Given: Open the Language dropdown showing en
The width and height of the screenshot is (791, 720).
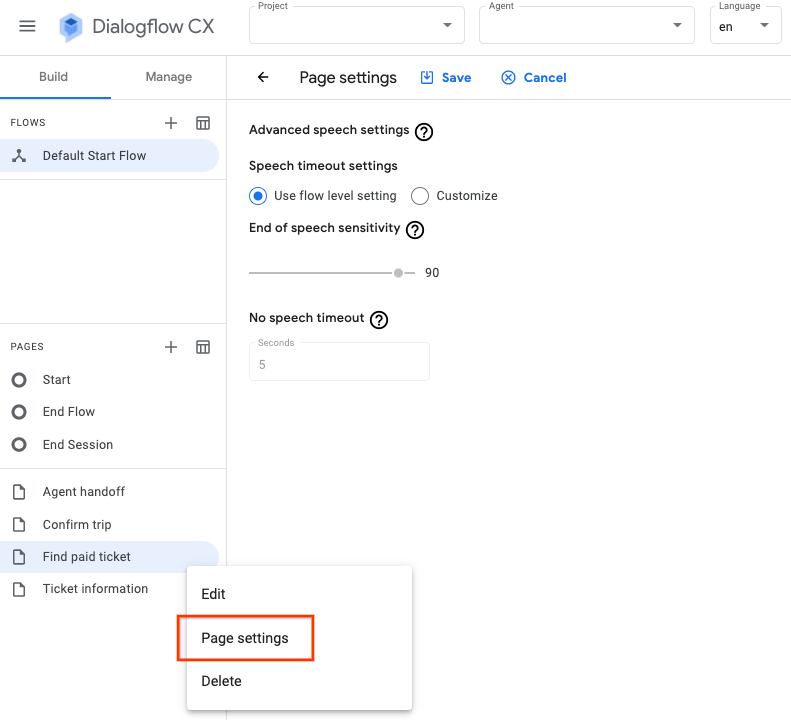Looking at the screenshot, I should (746, 25).
